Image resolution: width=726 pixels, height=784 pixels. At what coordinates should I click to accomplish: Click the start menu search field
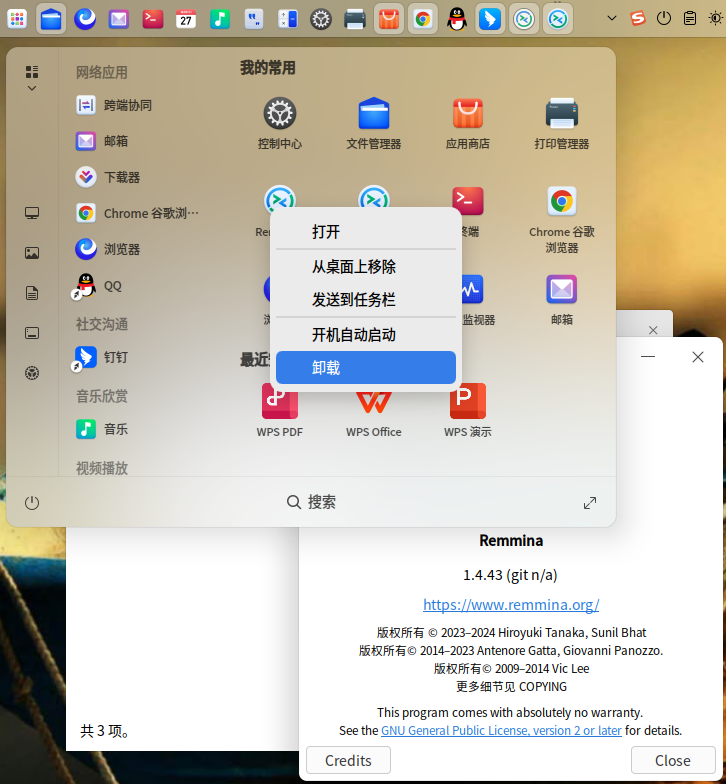pyautogui.click(x=311, y=502)
